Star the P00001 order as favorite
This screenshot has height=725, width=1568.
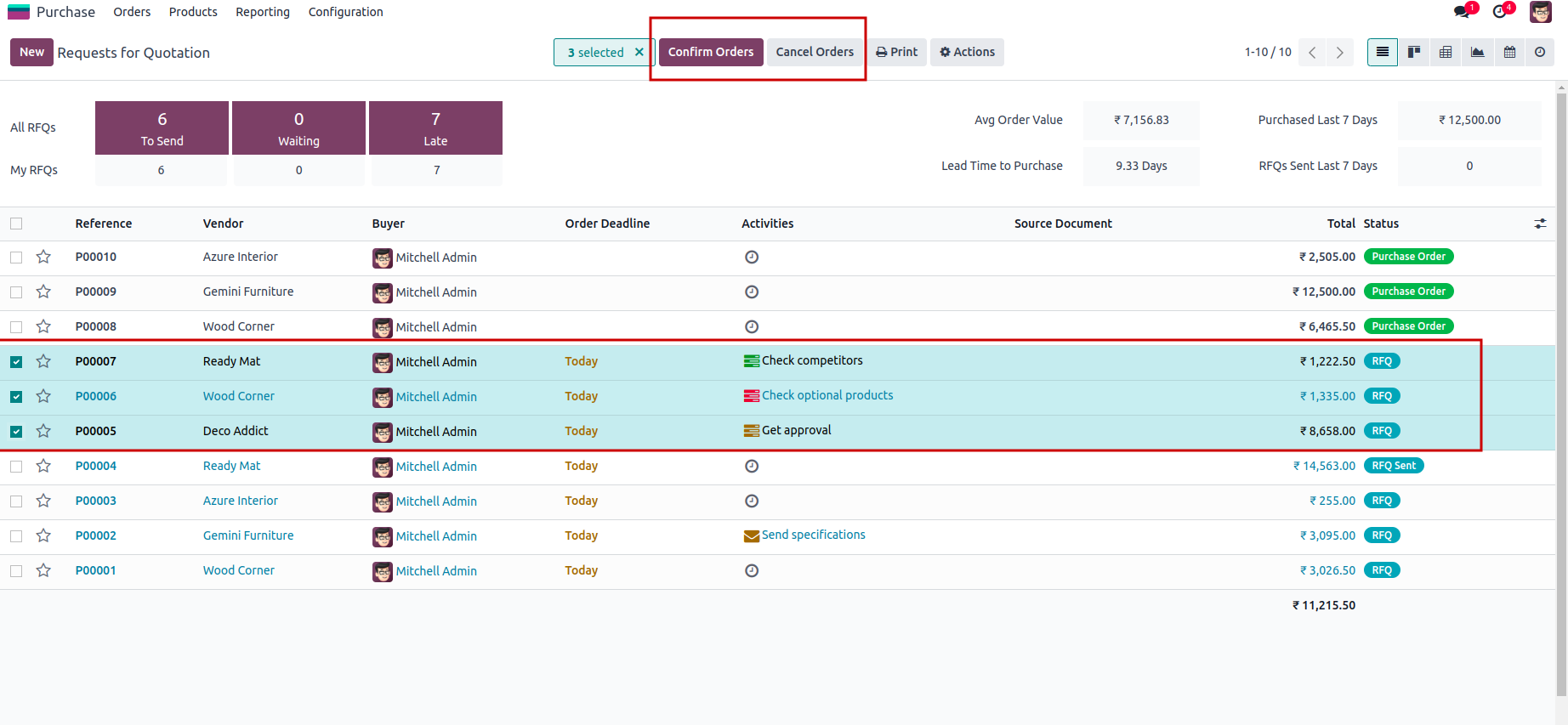[x=43, y=570]
